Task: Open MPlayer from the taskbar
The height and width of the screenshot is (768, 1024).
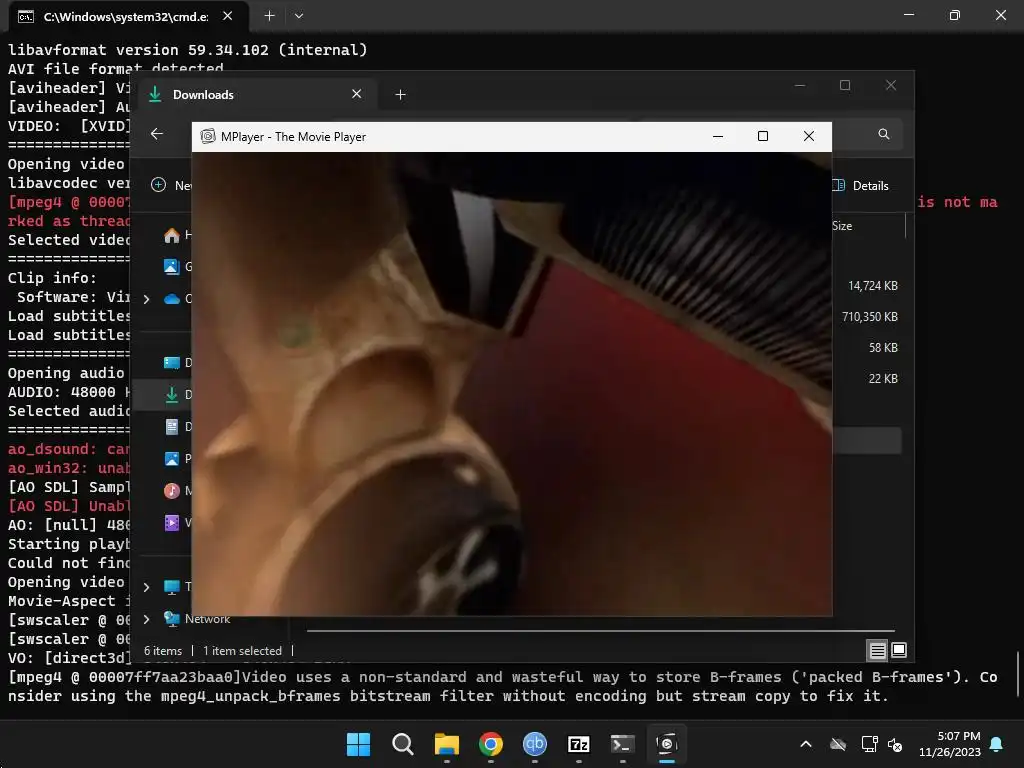Action: coord(667,744)
